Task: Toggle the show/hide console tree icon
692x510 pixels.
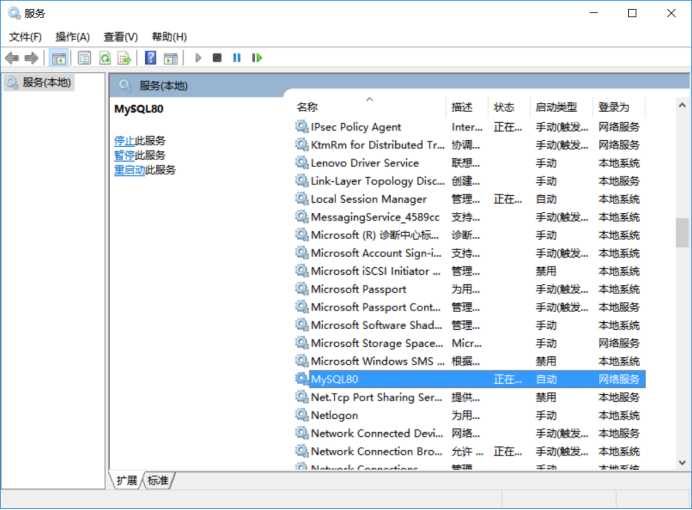Action: coord(59,58)
